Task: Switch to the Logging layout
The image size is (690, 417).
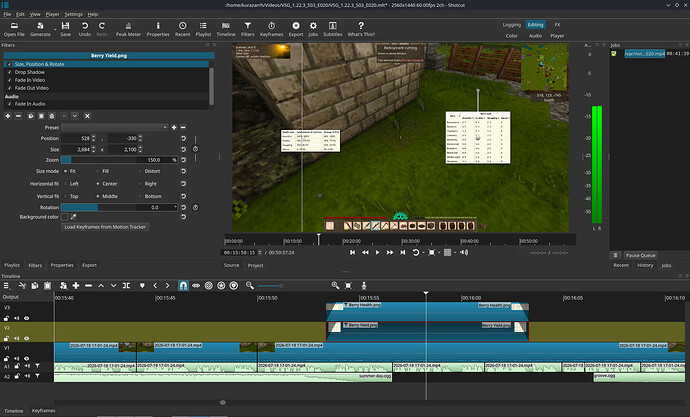Action: click(x=511, y=25)
